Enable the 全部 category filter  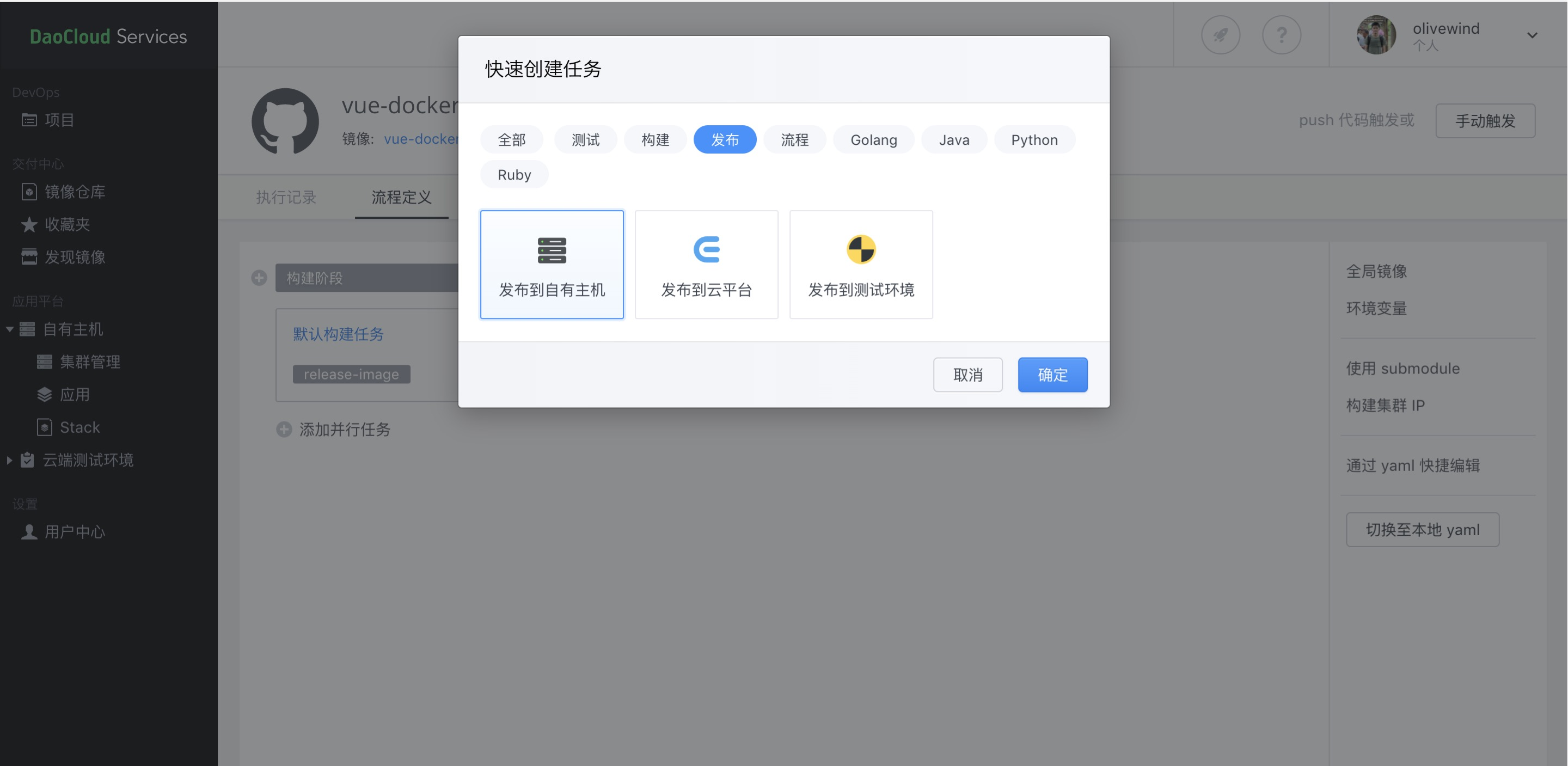511,140
